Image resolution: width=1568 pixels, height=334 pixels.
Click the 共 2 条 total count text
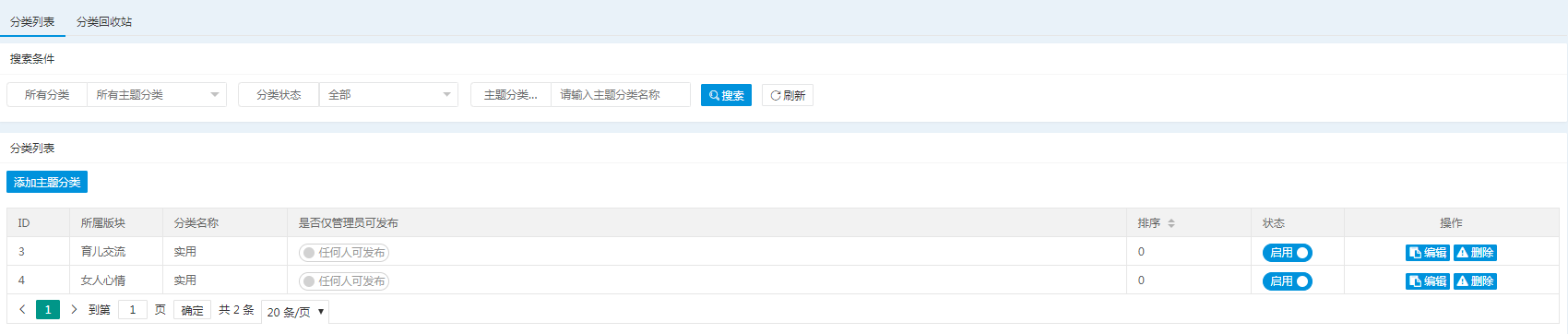click(x=236, y=310)
